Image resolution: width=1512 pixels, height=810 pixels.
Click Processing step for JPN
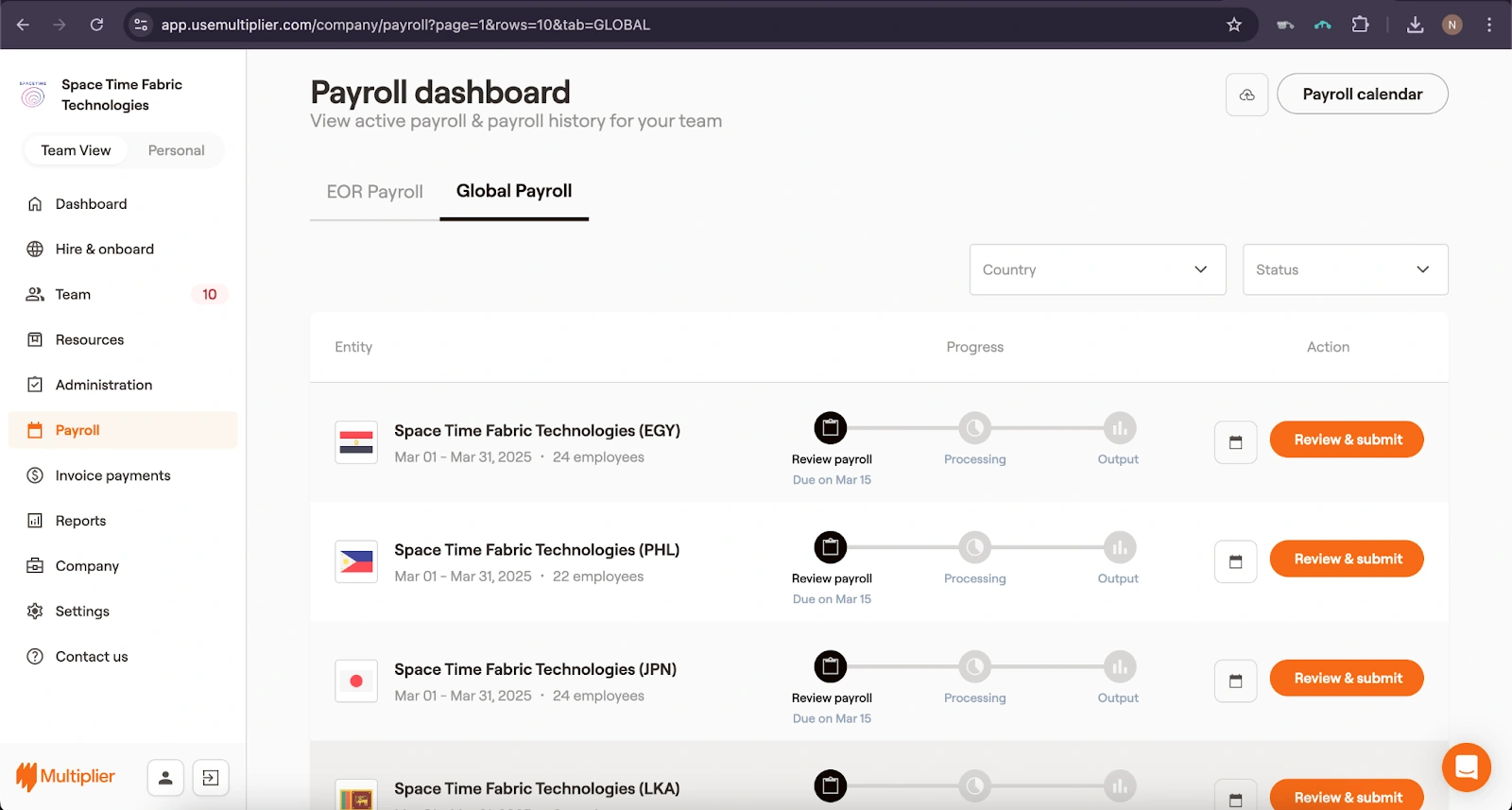coord(974,666)
